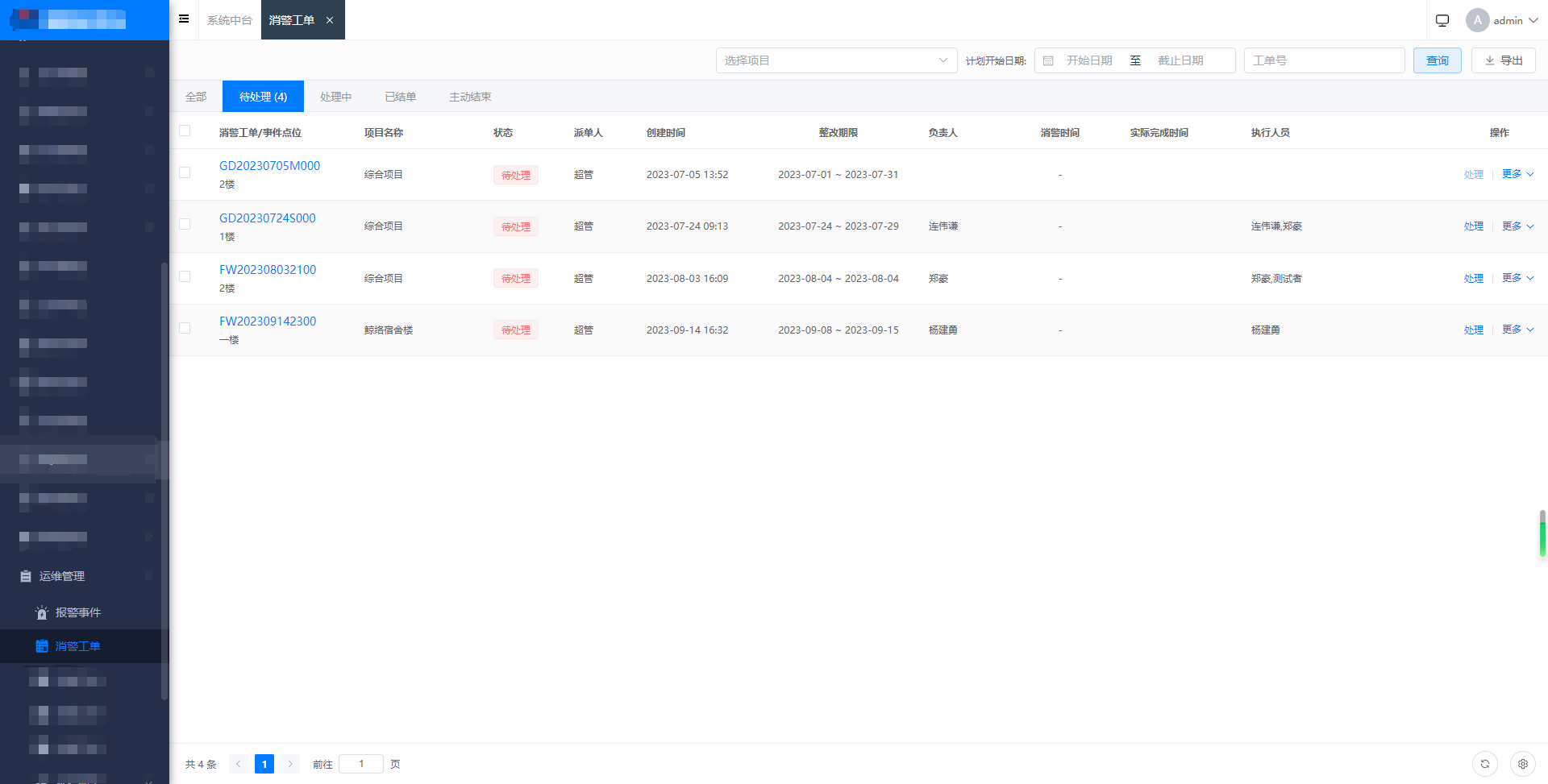Click creation time 2023-08-03 16:09
1548x784 pixels.
[x=687, y=279]
